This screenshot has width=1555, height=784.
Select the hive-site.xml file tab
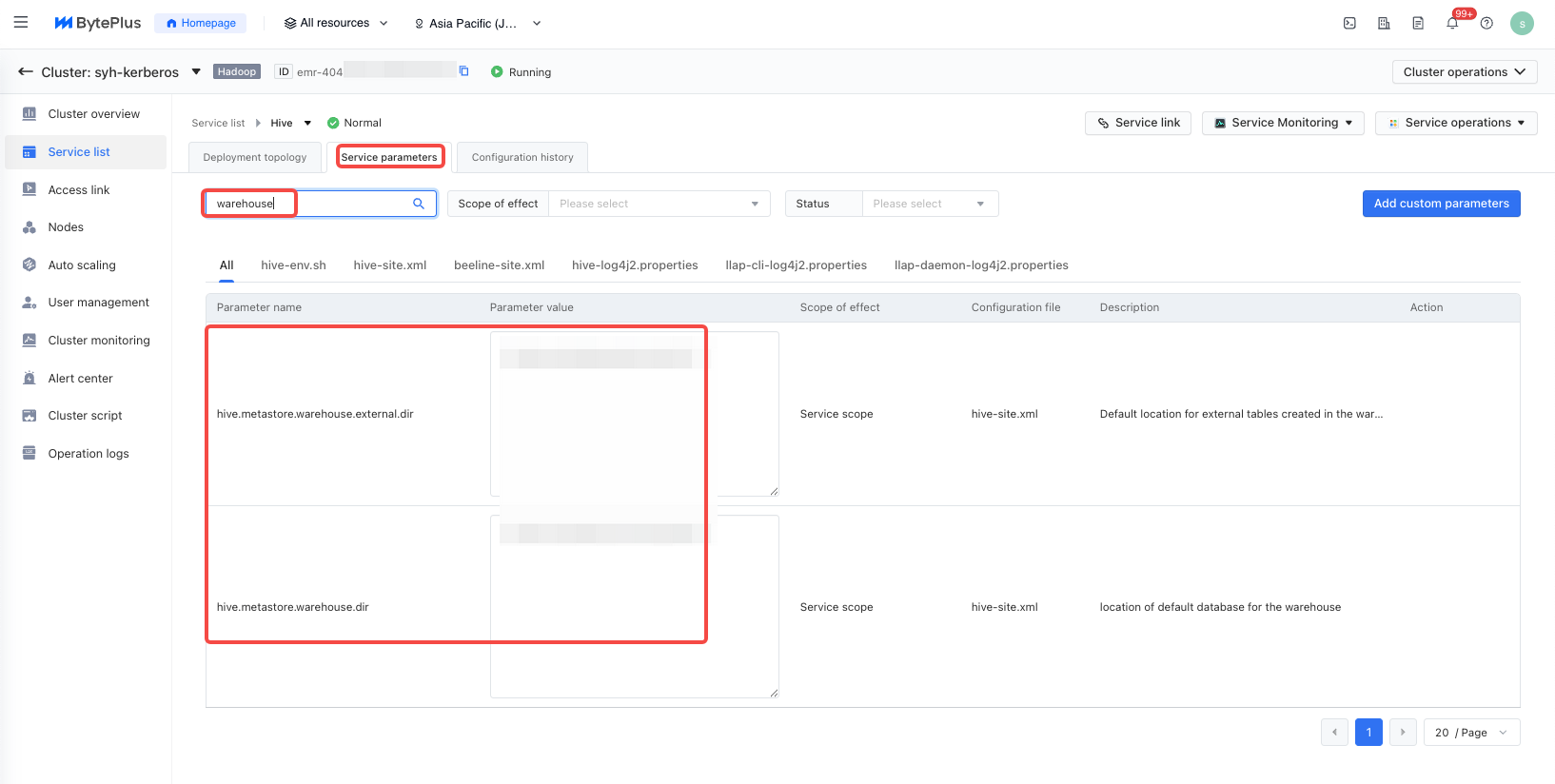click(389, 265)
